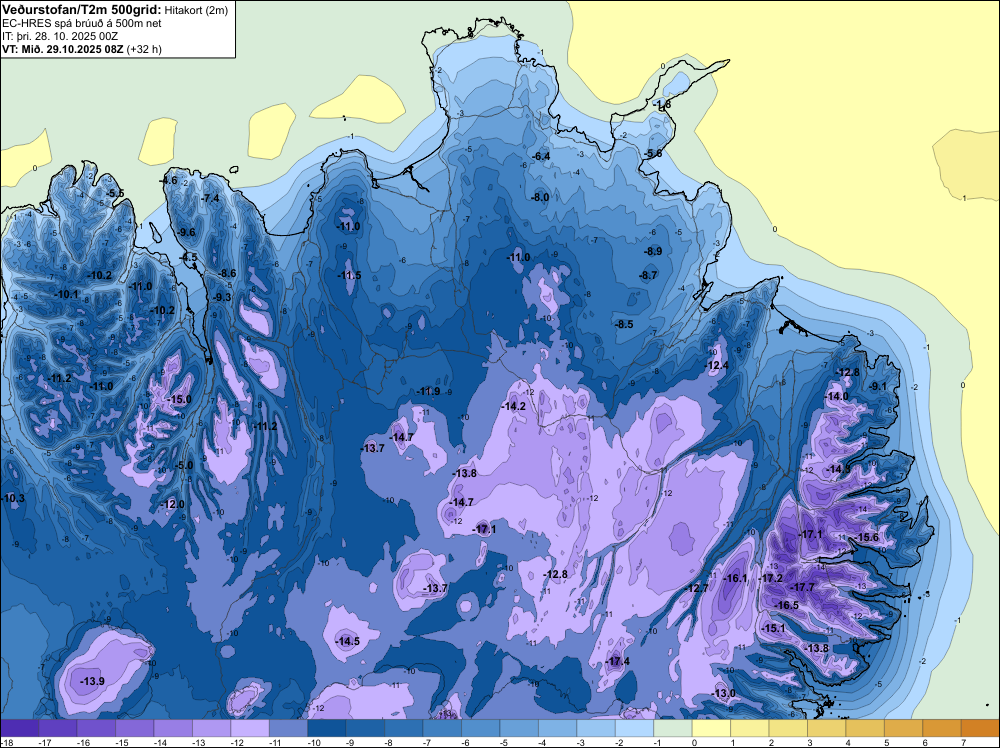This screenshot has height=748, width=1000.
Task: Click the -12.0 temperature label
Action: 172,504
